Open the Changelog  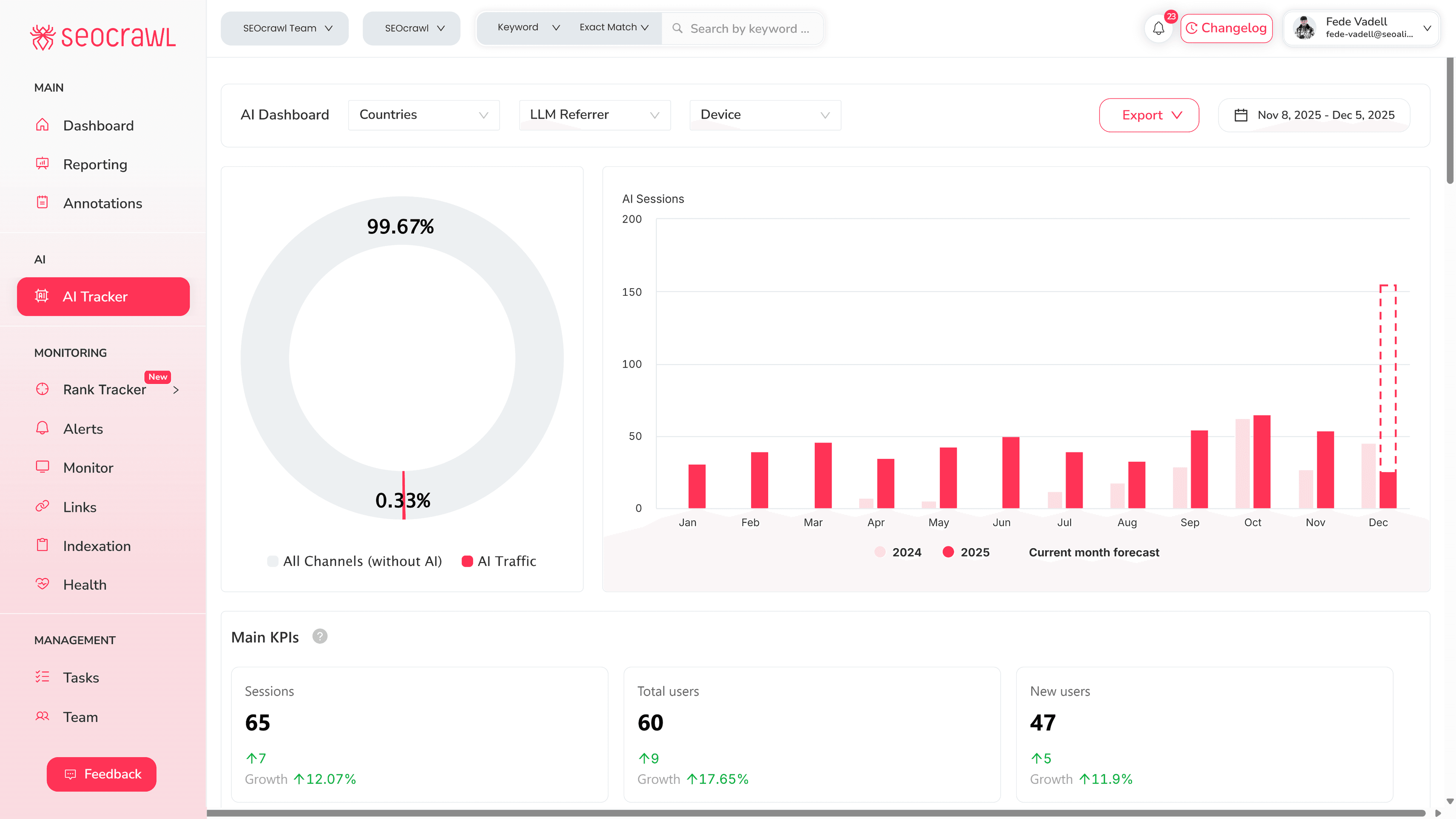[1226, 28]
